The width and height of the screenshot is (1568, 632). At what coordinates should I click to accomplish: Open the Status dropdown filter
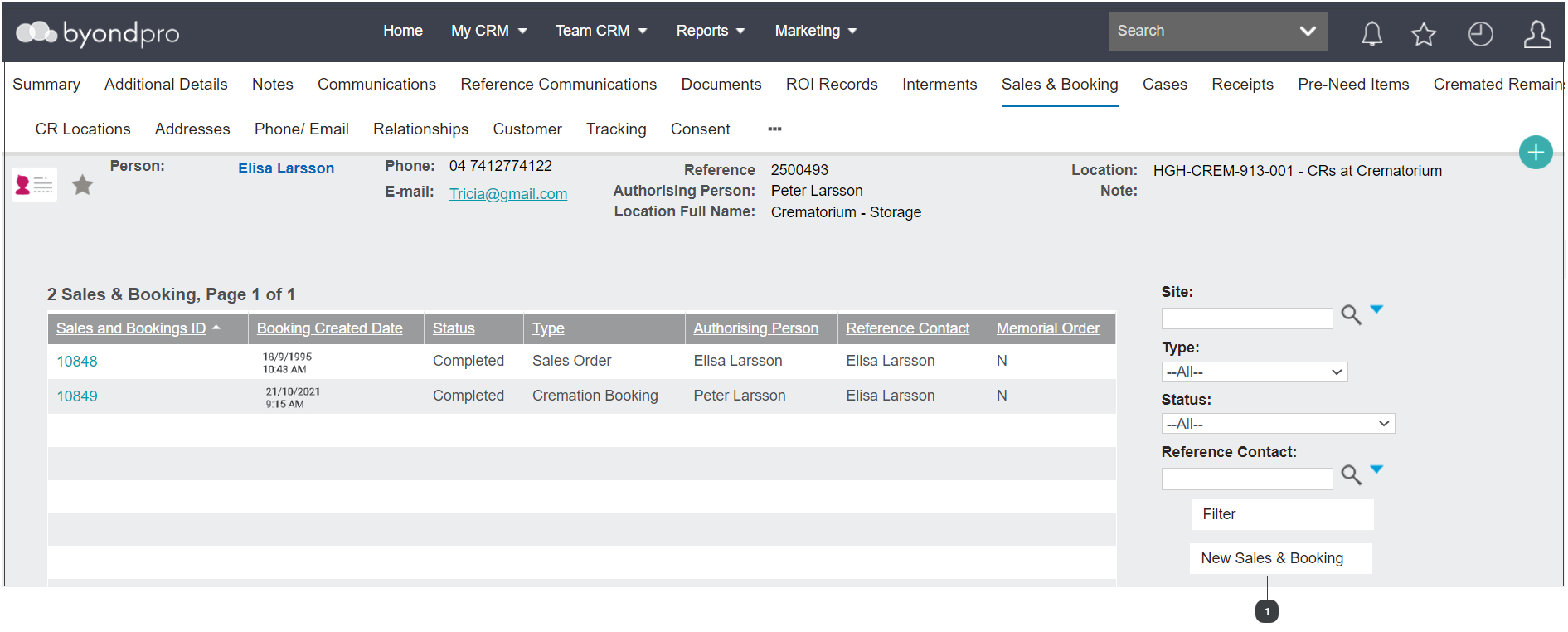1278,424
